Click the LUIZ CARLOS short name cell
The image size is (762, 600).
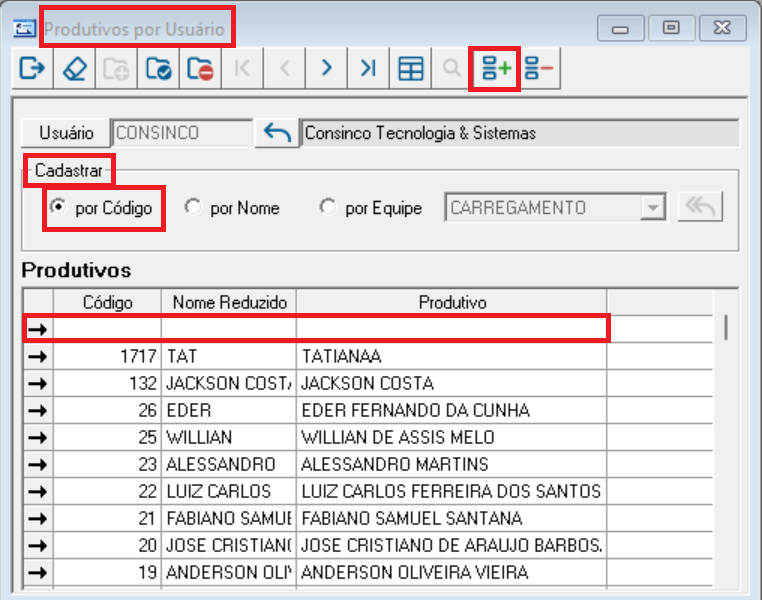229,492
